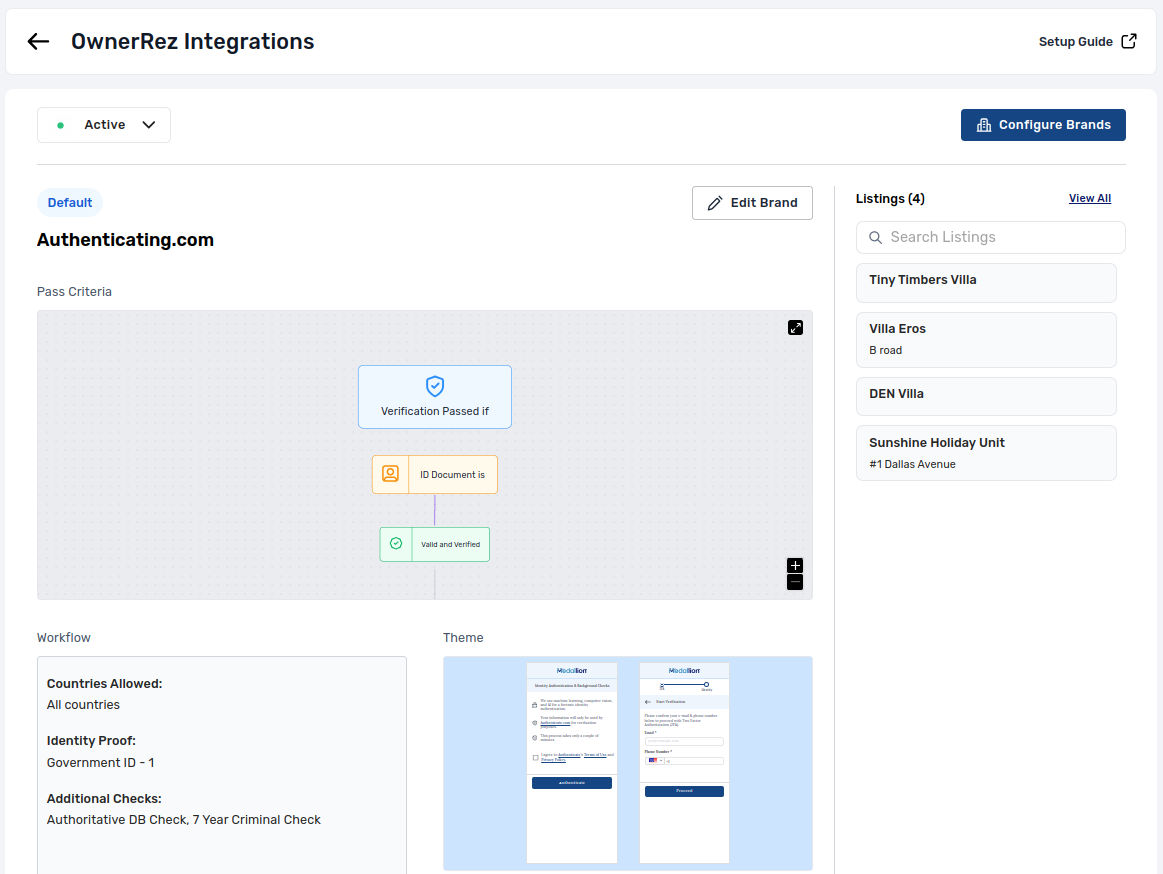This screenshot has width=1163, height=874.
Task: Open the Setup Guide external link
Action: (x=1087, y=42)
